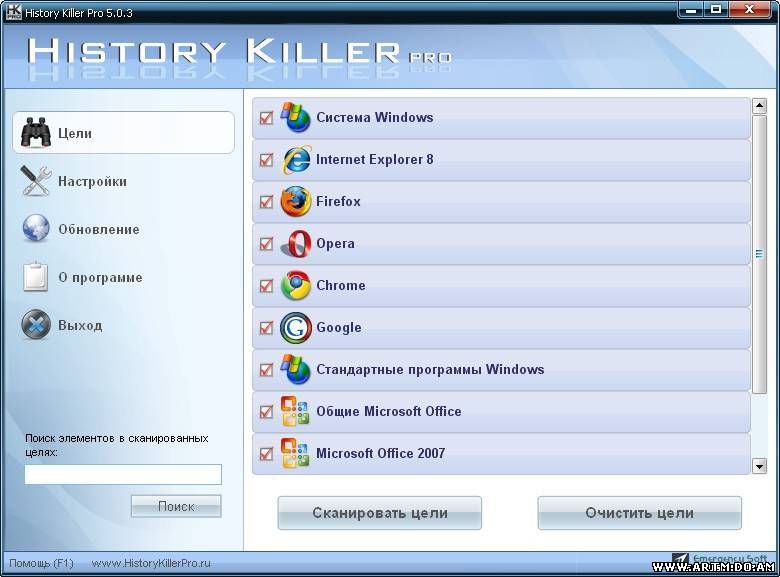The height and width of the screenshot is (577, 780).
Task: Click the round X icon for Выход
Action: coord(36,325)
